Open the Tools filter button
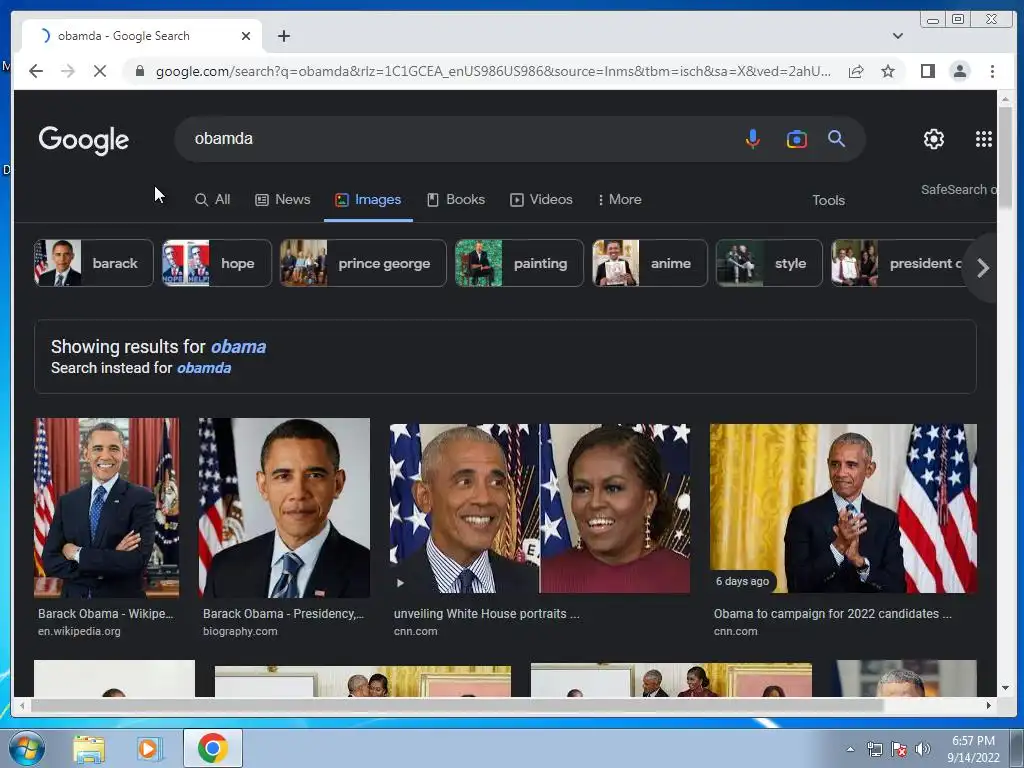1024x768 pixels. pos(828,200)
